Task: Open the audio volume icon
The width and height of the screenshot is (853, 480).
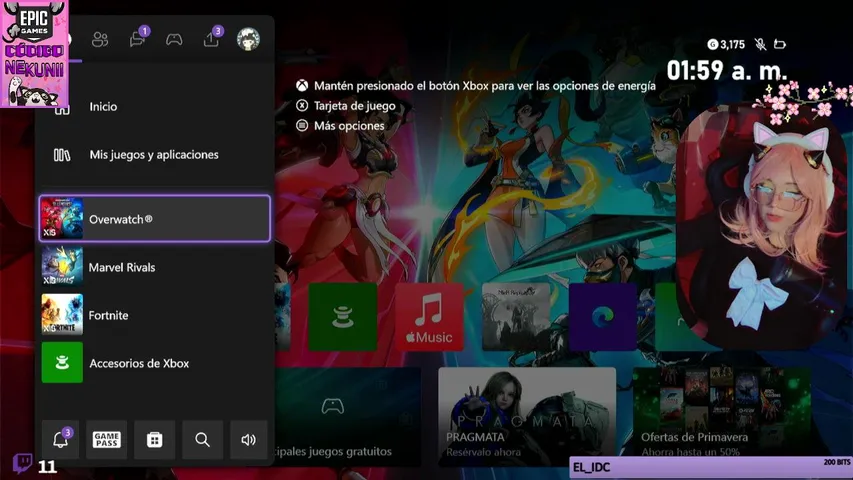Action: point(249,439)
